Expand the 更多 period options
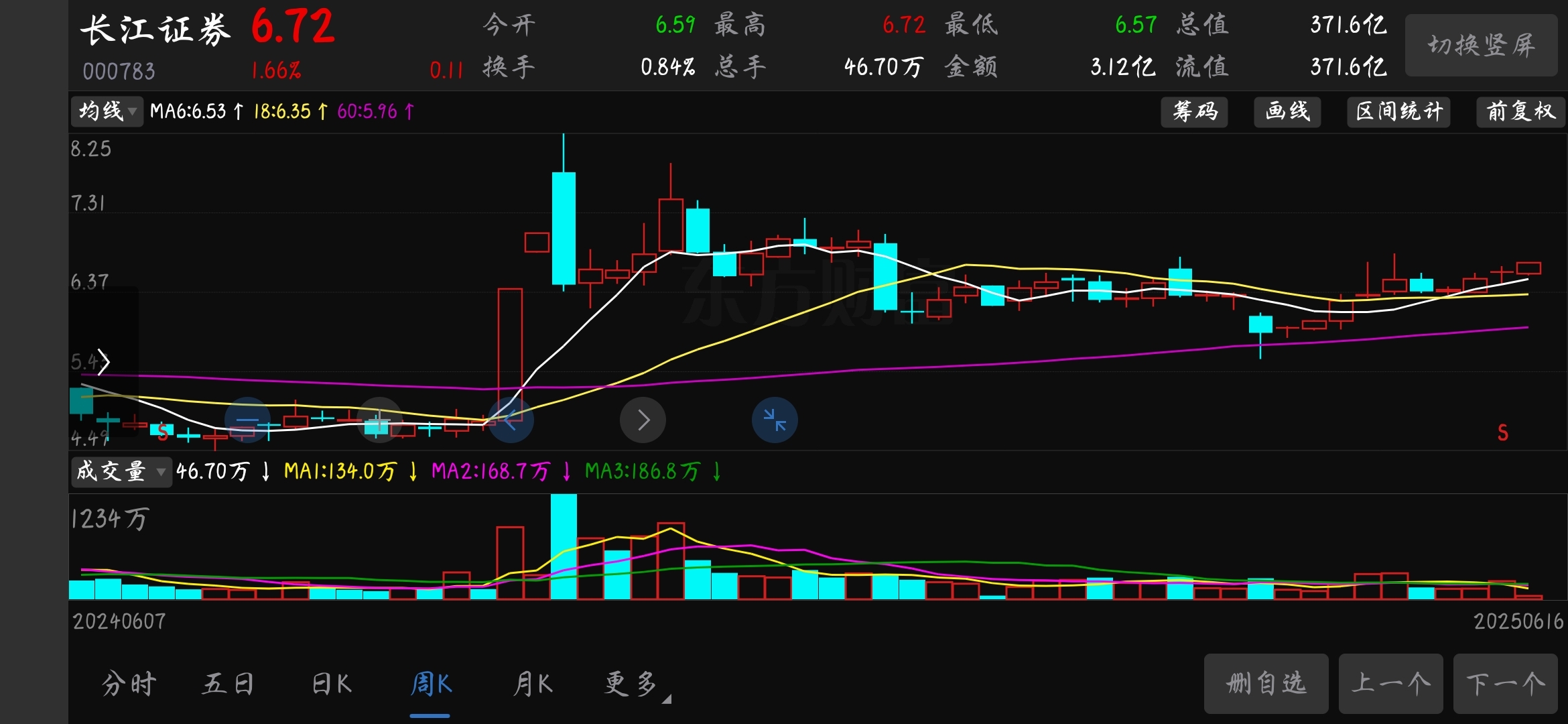Viewport: 1568px width, 724px height. point(636,684)
